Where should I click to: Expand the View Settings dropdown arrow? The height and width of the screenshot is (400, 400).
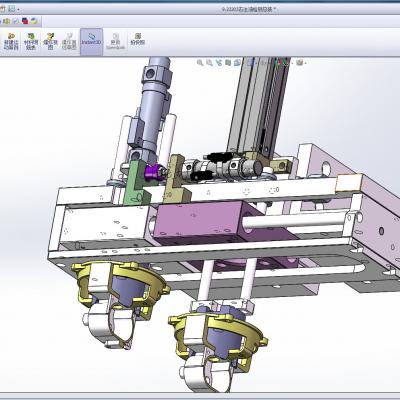tap(305, 63)
